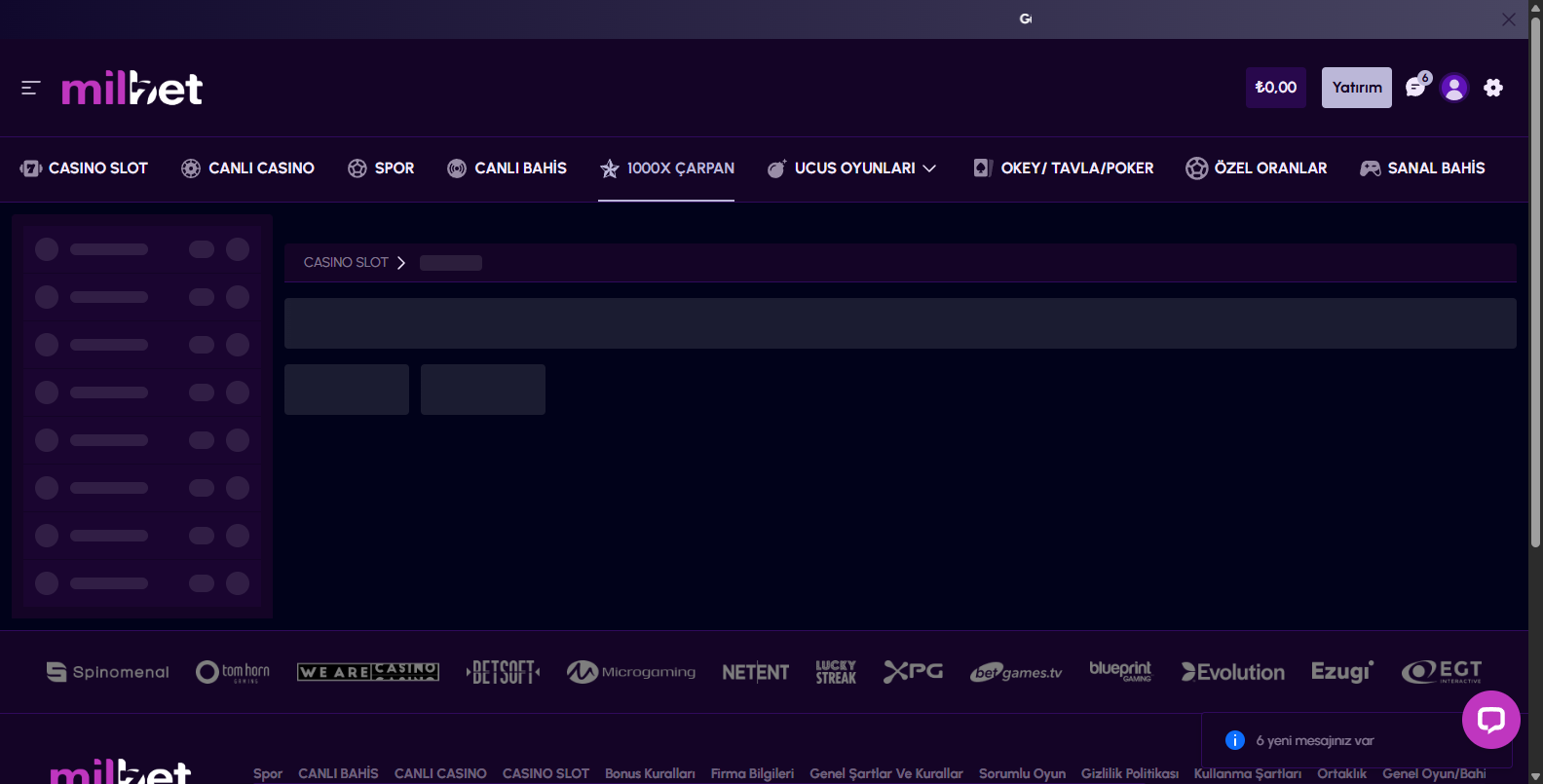The height and width of the screenshot is (784, 1543).
Task: Open the Canlı Casino footer link
Action: click(440, 773)
